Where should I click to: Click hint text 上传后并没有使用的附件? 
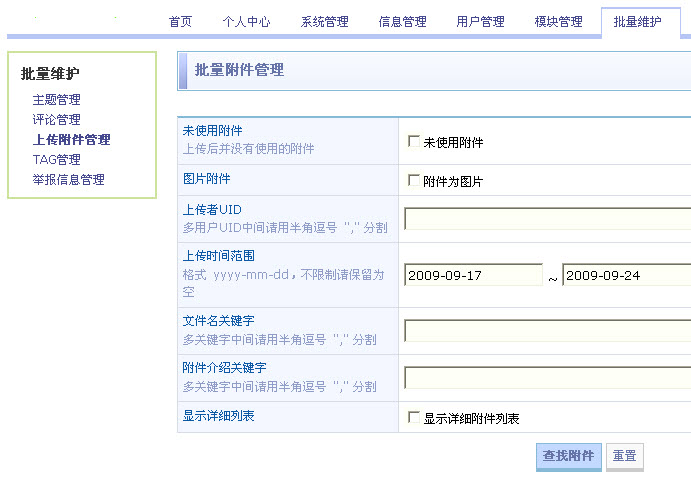pyautogui.click(x=249, y=149)
